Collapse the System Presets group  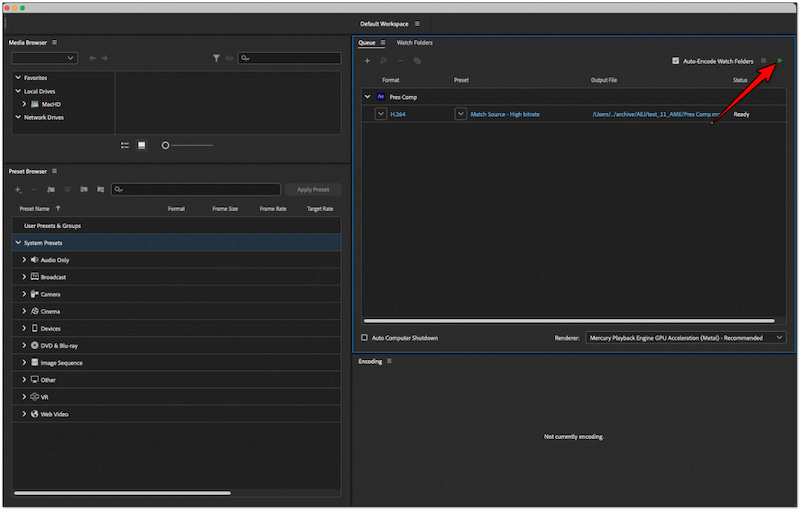coord(17,243)
